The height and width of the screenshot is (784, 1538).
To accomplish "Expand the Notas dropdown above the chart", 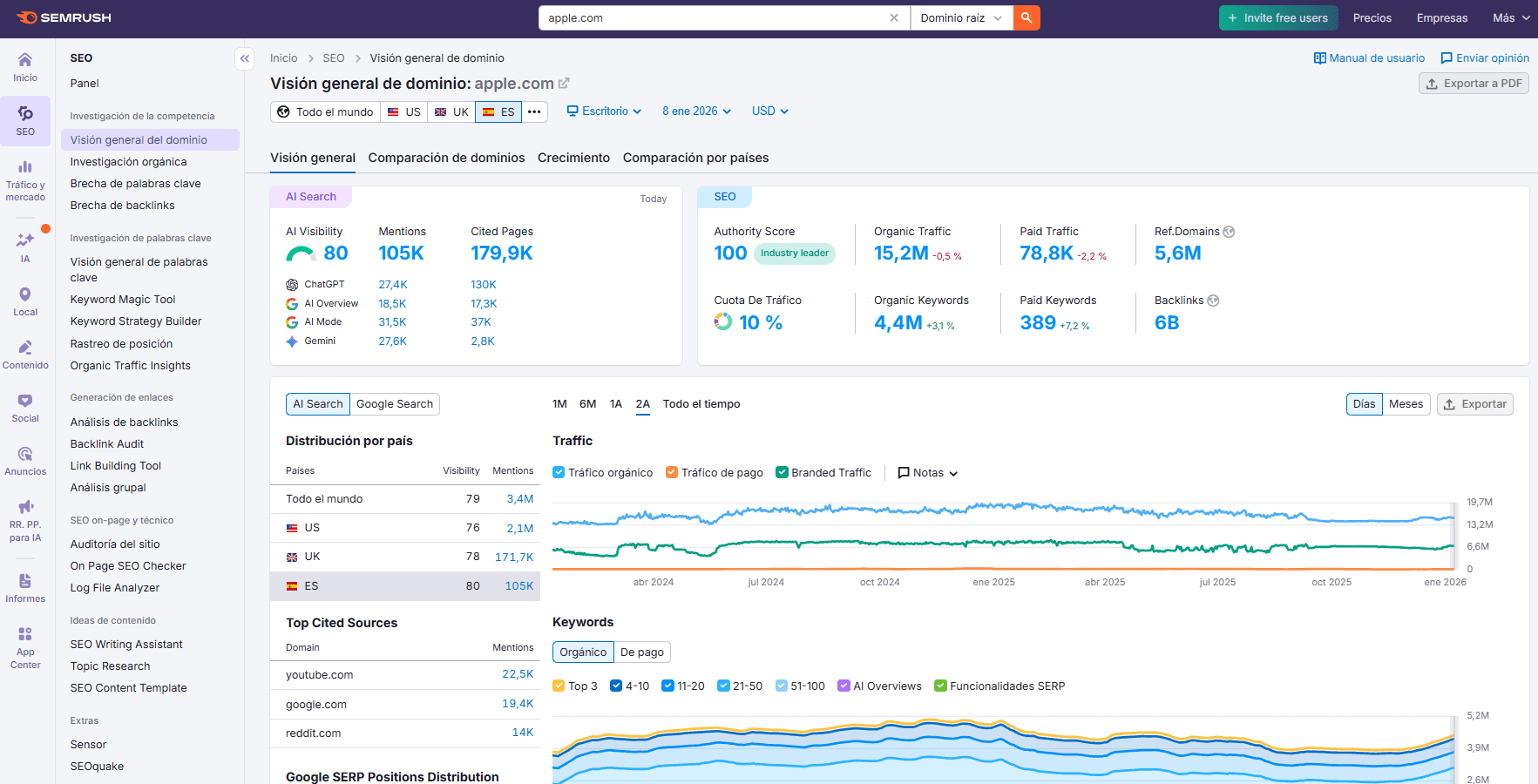I will (x=926, y=472).
